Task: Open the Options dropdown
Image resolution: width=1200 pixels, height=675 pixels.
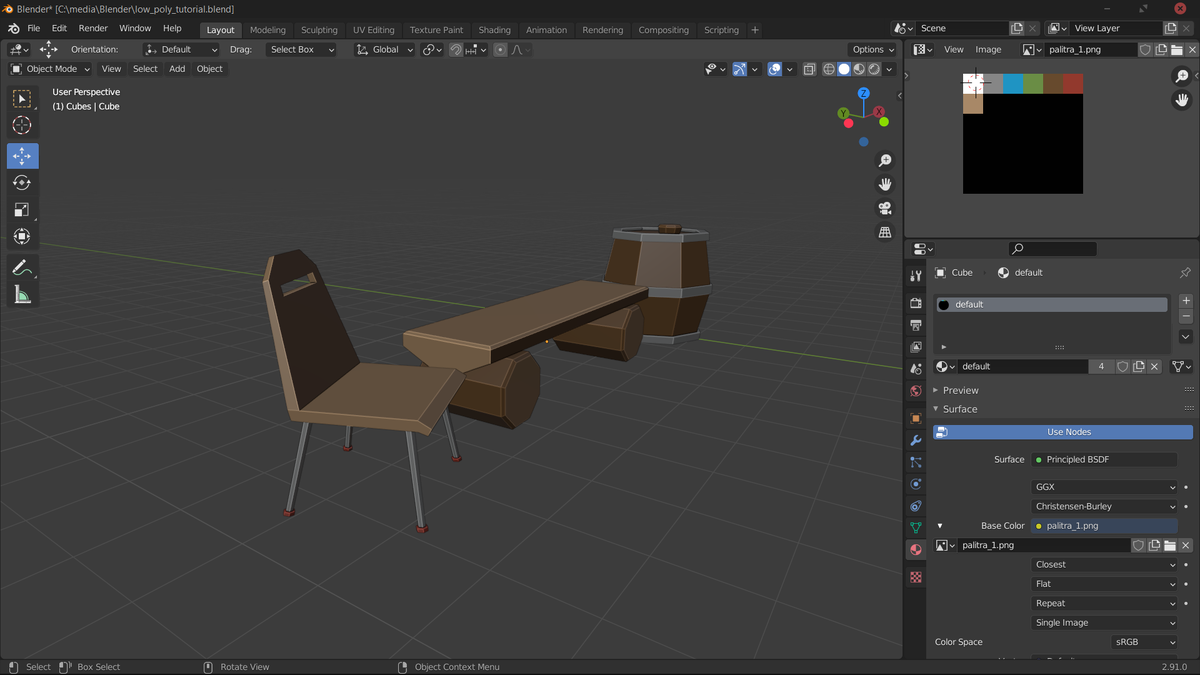Action: (873, 49)
